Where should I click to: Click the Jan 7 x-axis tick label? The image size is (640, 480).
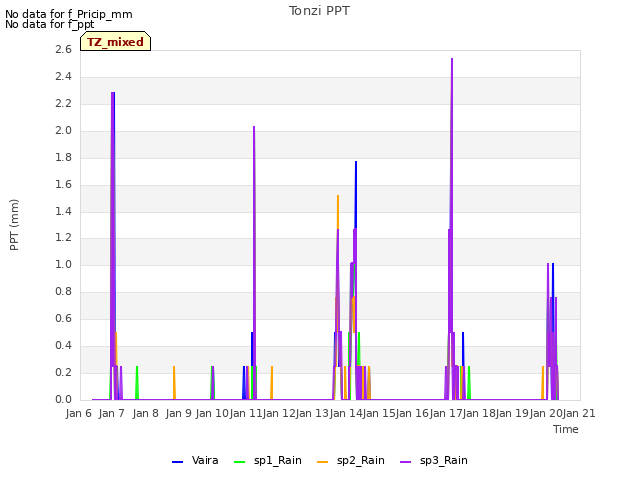(112, 413)
